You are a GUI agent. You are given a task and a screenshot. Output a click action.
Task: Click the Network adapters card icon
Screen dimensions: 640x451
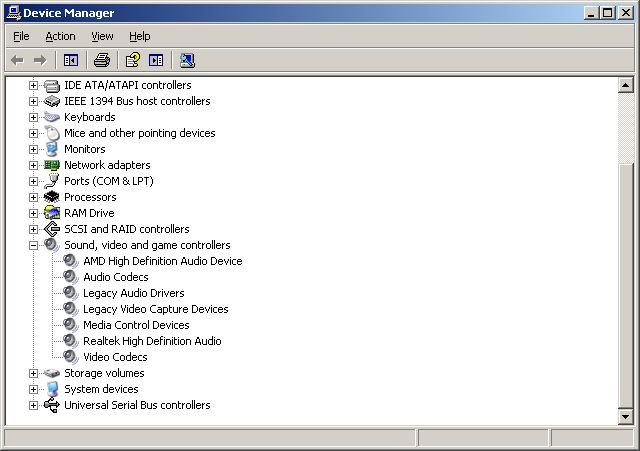point(52,165)
